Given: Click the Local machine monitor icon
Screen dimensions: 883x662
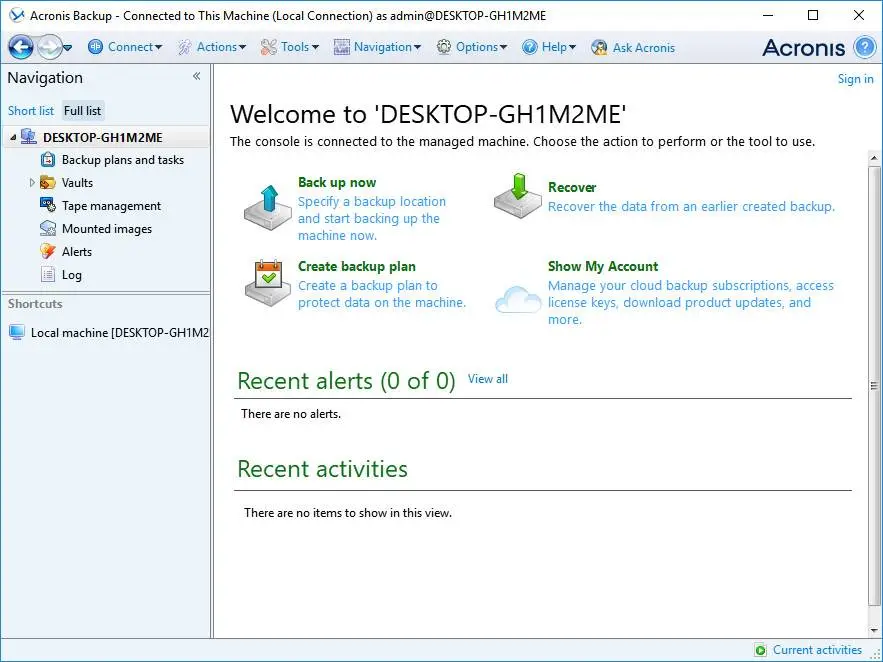Looking at the screenshot, I should [x=17, y=332].
